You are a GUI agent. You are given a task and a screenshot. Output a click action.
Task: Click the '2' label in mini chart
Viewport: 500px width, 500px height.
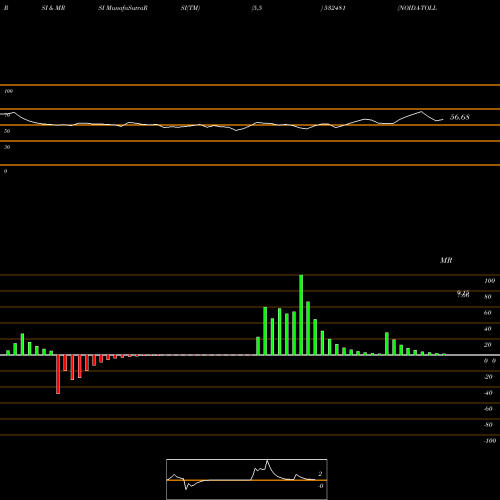(320, 474)
